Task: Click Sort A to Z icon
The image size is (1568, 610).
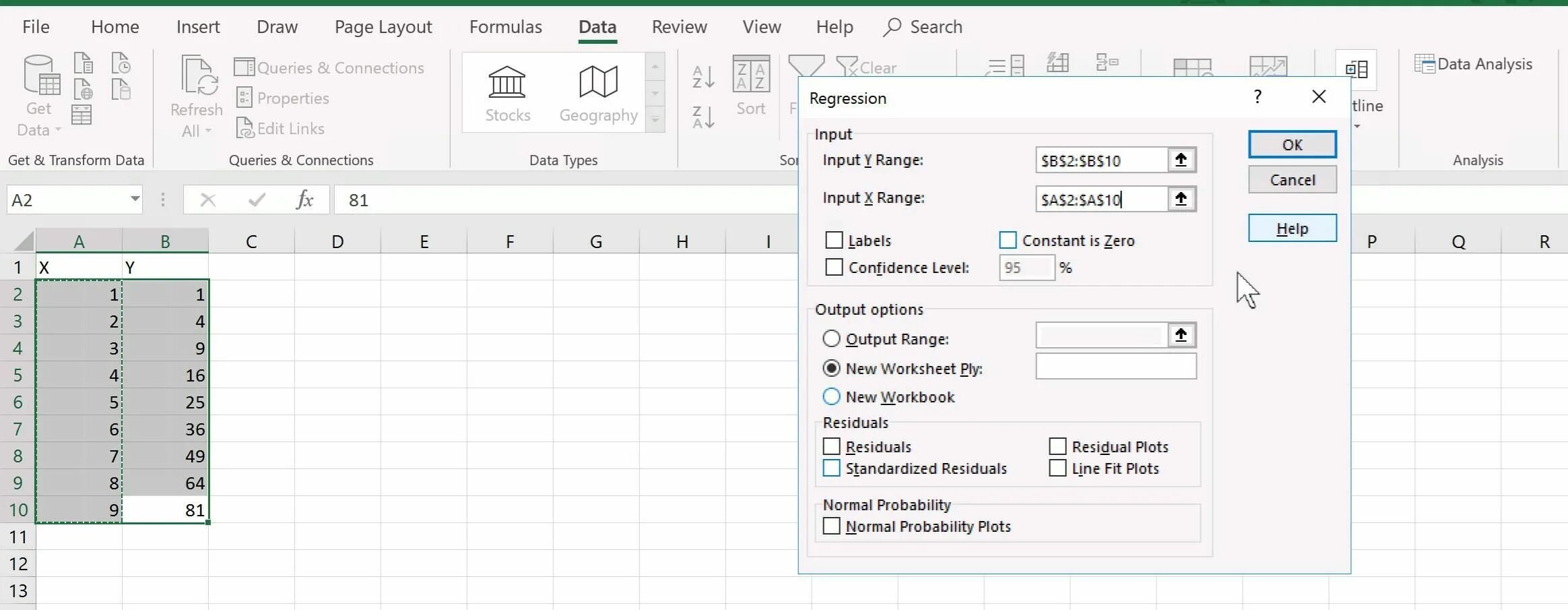Action: tap(703, 77)
